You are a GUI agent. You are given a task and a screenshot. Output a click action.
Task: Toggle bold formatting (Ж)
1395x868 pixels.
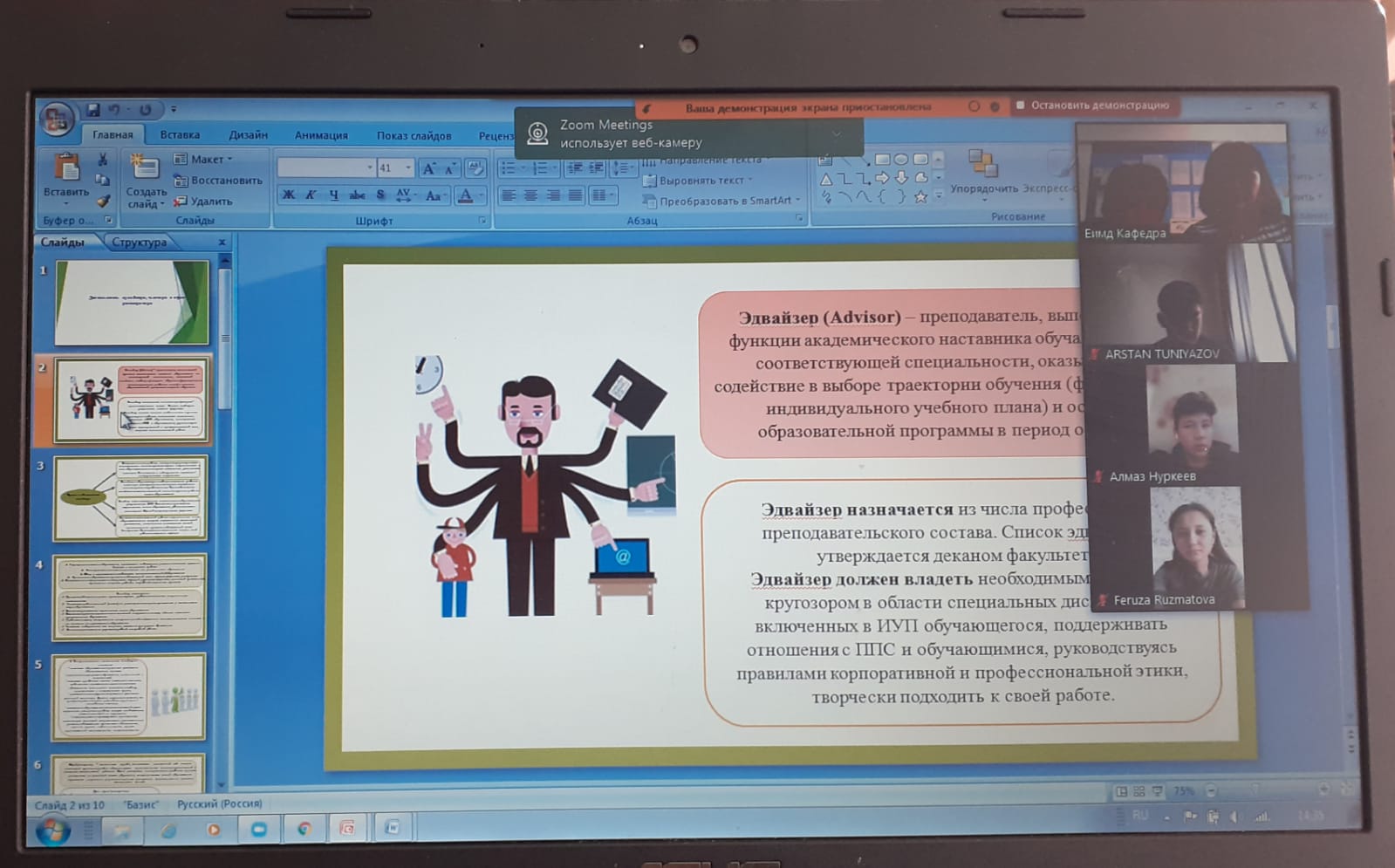[288, 195]
